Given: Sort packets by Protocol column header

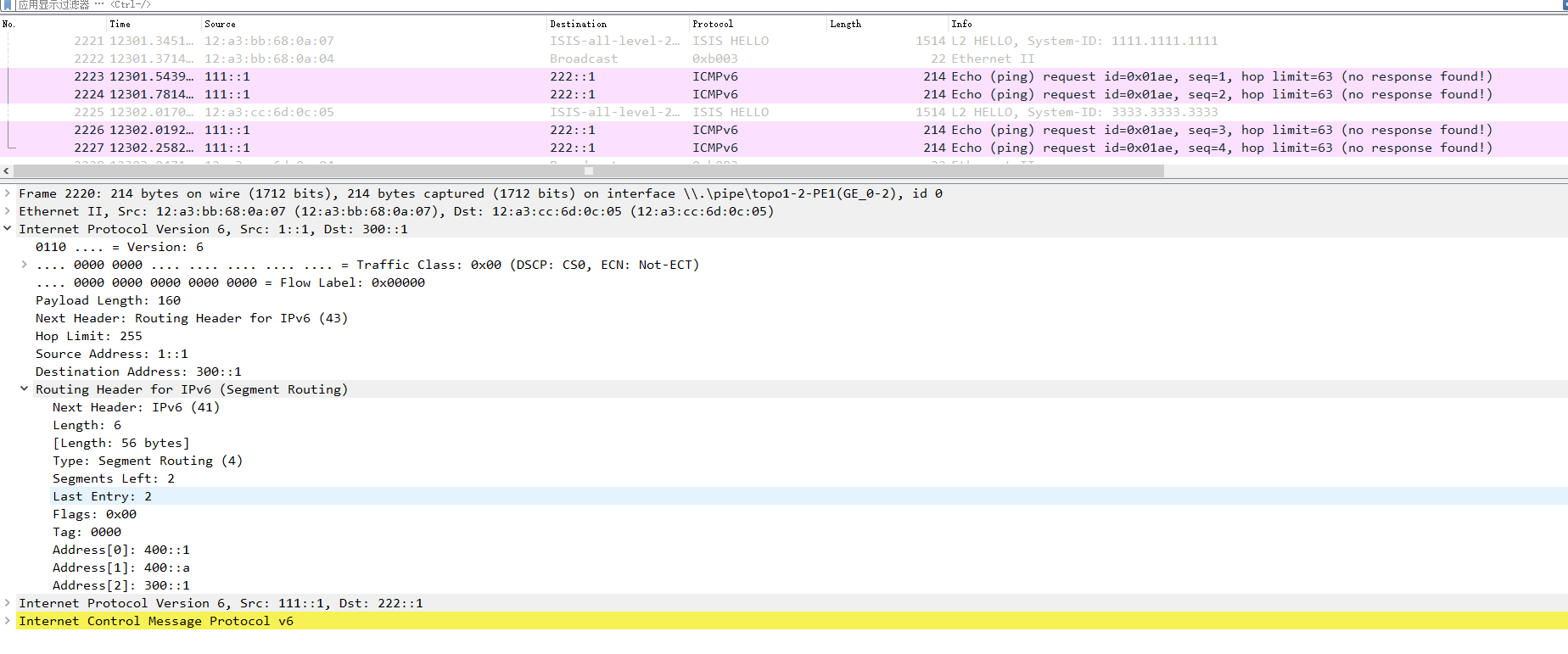Looking at the screenshot, I should point(713,24).
